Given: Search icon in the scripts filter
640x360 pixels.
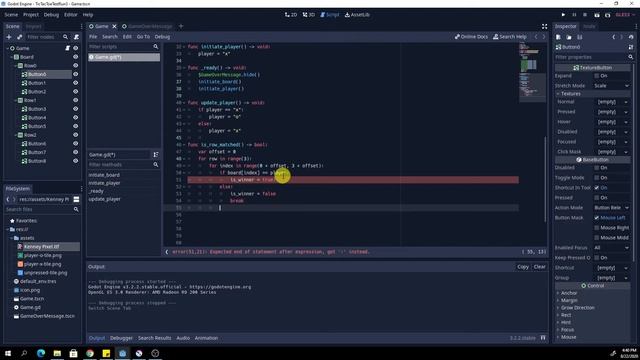Looking at the screenshot, I should (x=156, y=47).
